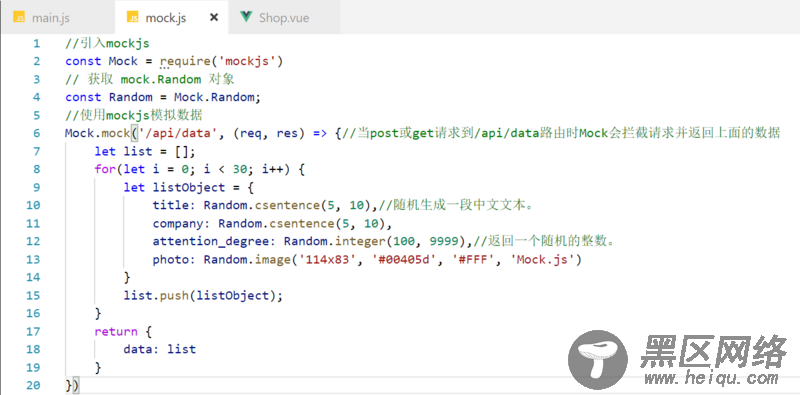Click the Vue logo icon on Shop.vue tab
Screen dimensions: 800x395
[246, 17]
